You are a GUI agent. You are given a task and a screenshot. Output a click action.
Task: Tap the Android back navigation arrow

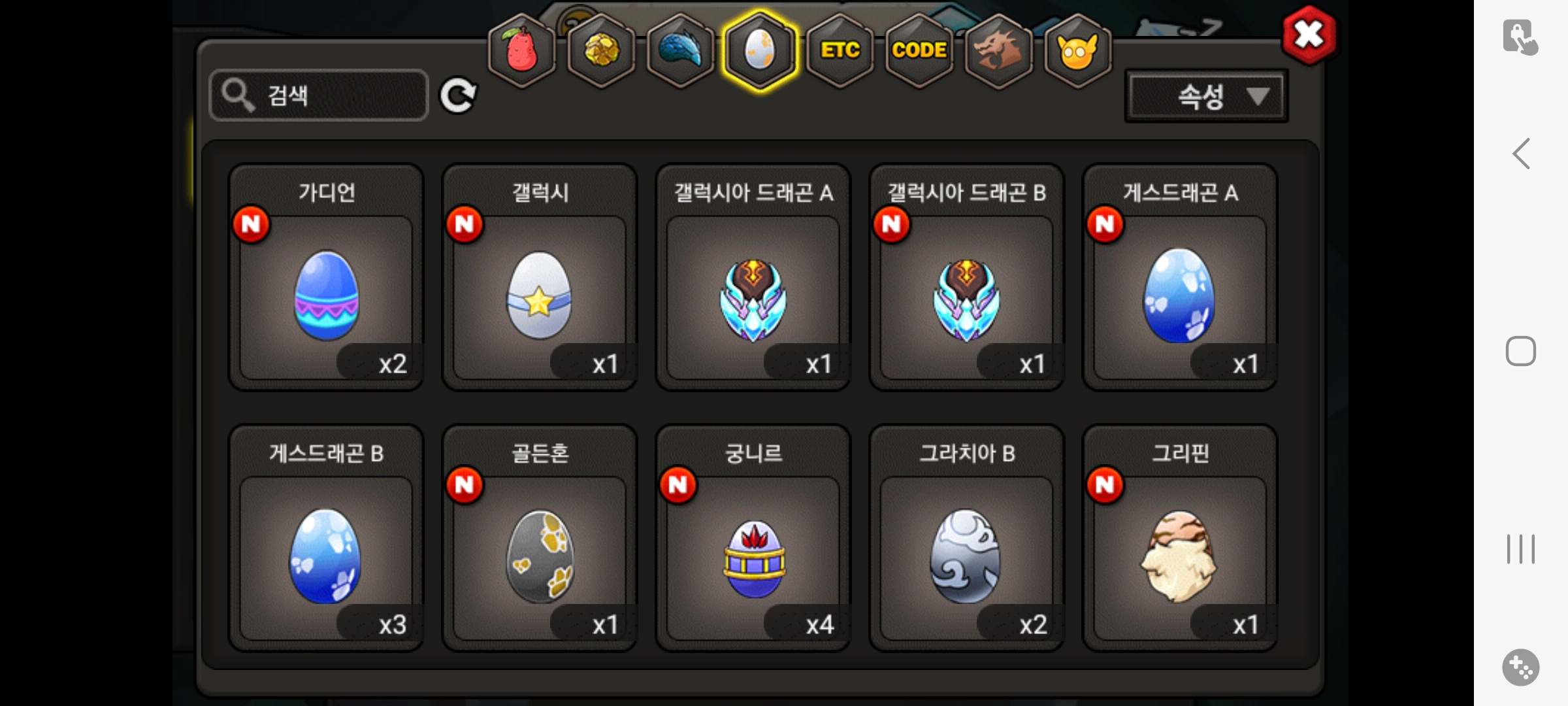1521,154
